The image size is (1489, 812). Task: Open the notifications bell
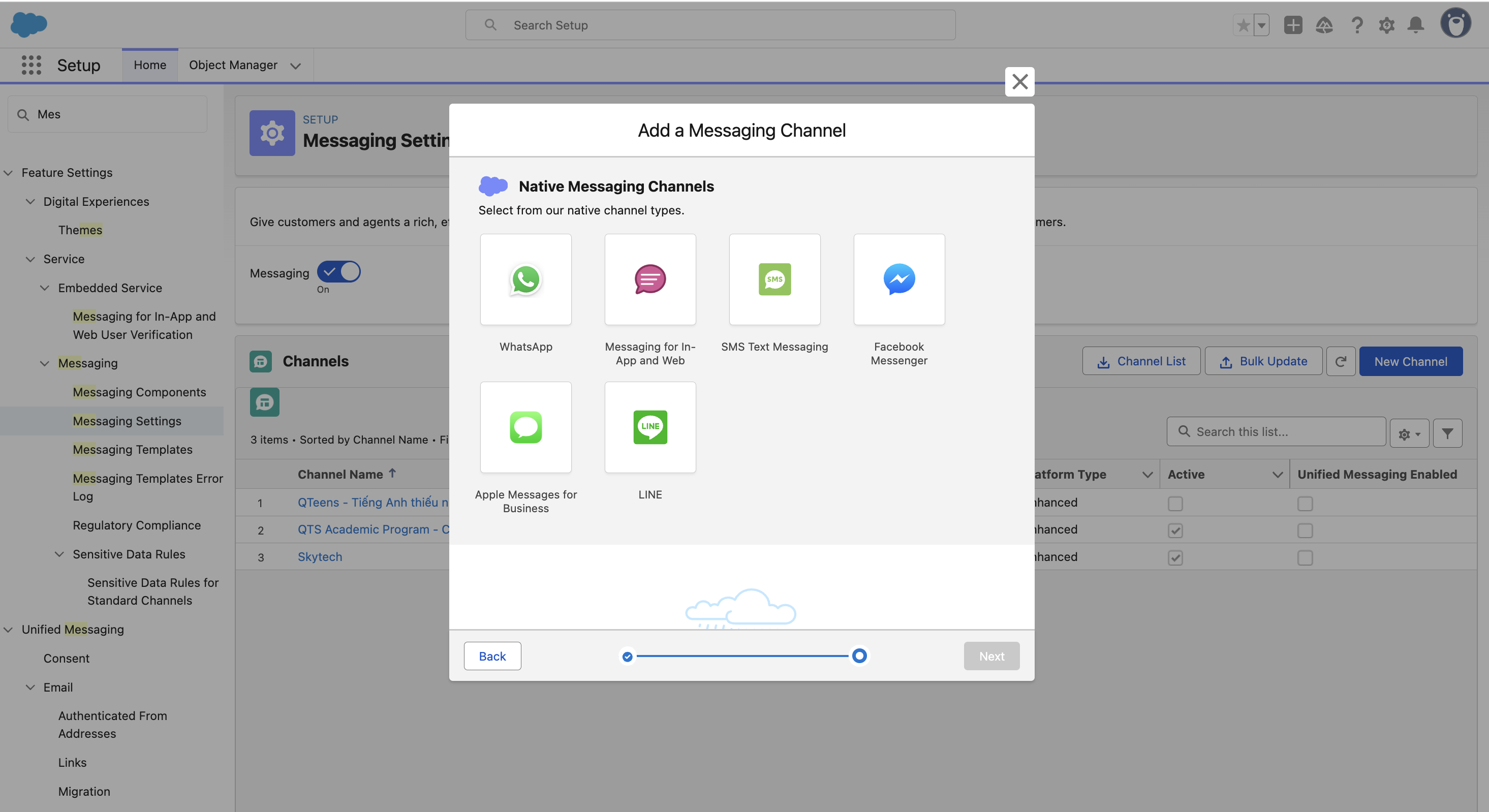click(1416, 25)
